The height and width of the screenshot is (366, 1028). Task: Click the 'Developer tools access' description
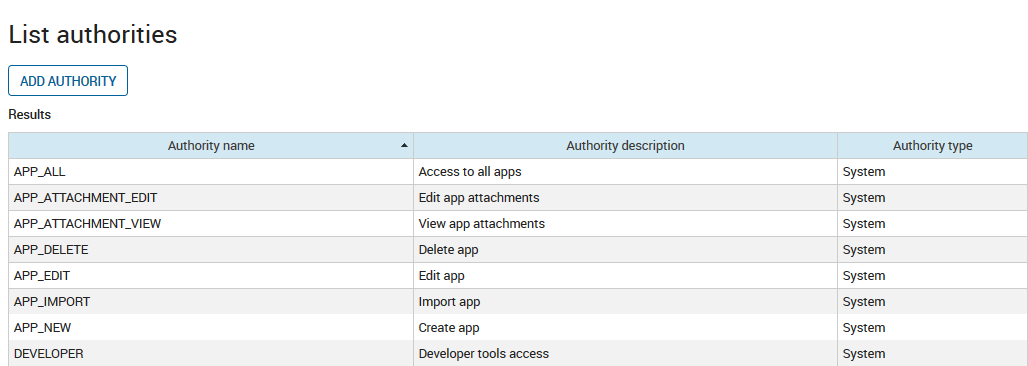[483, 354]
